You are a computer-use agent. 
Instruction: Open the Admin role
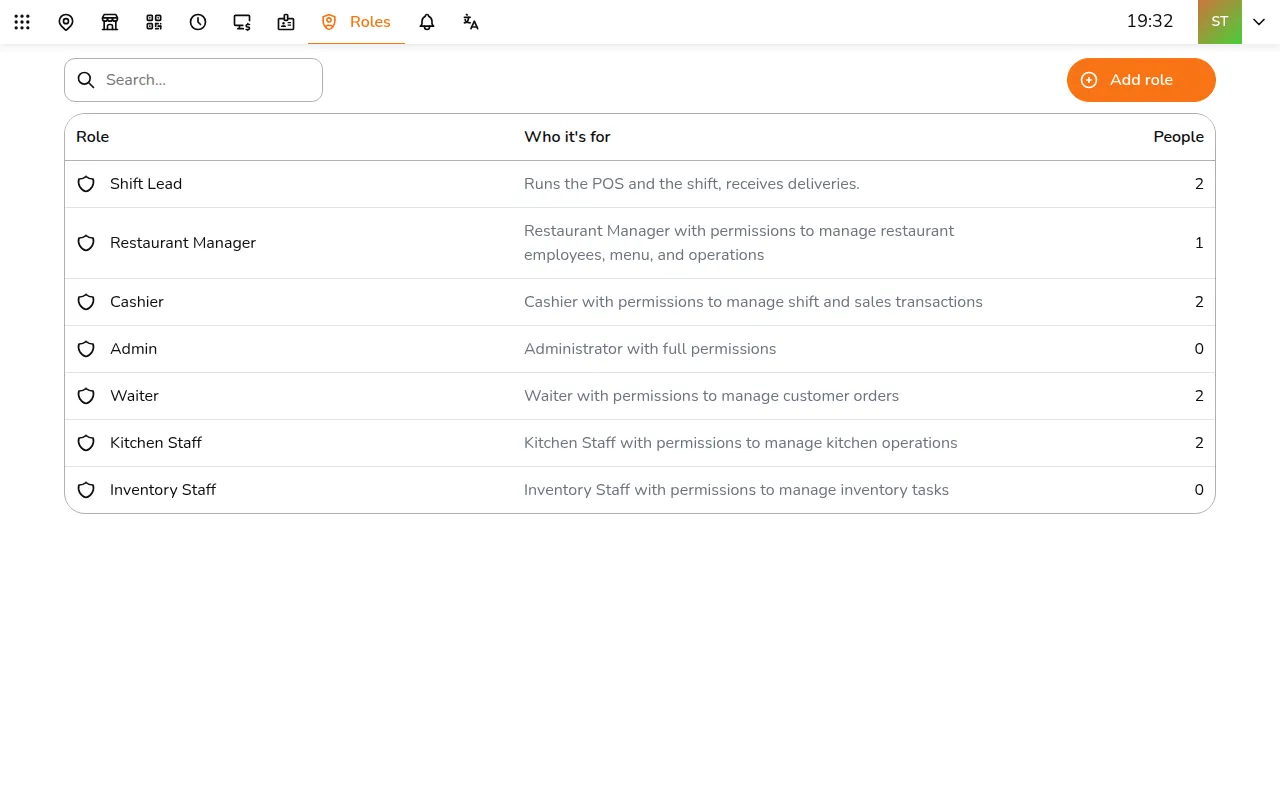640,349
